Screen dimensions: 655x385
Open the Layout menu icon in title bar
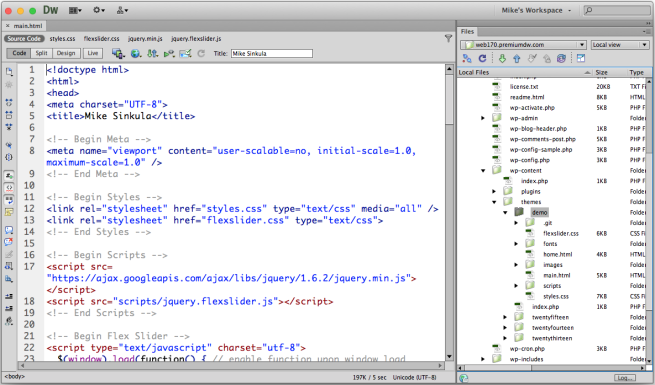(75, 10)
